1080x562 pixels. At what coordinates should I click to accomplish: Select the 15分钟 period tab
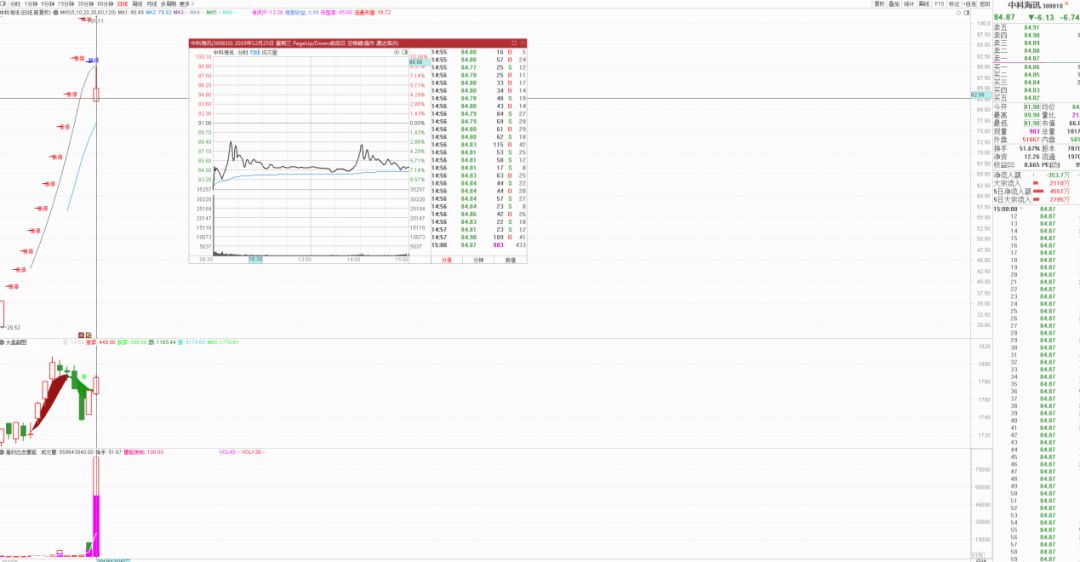66,3
